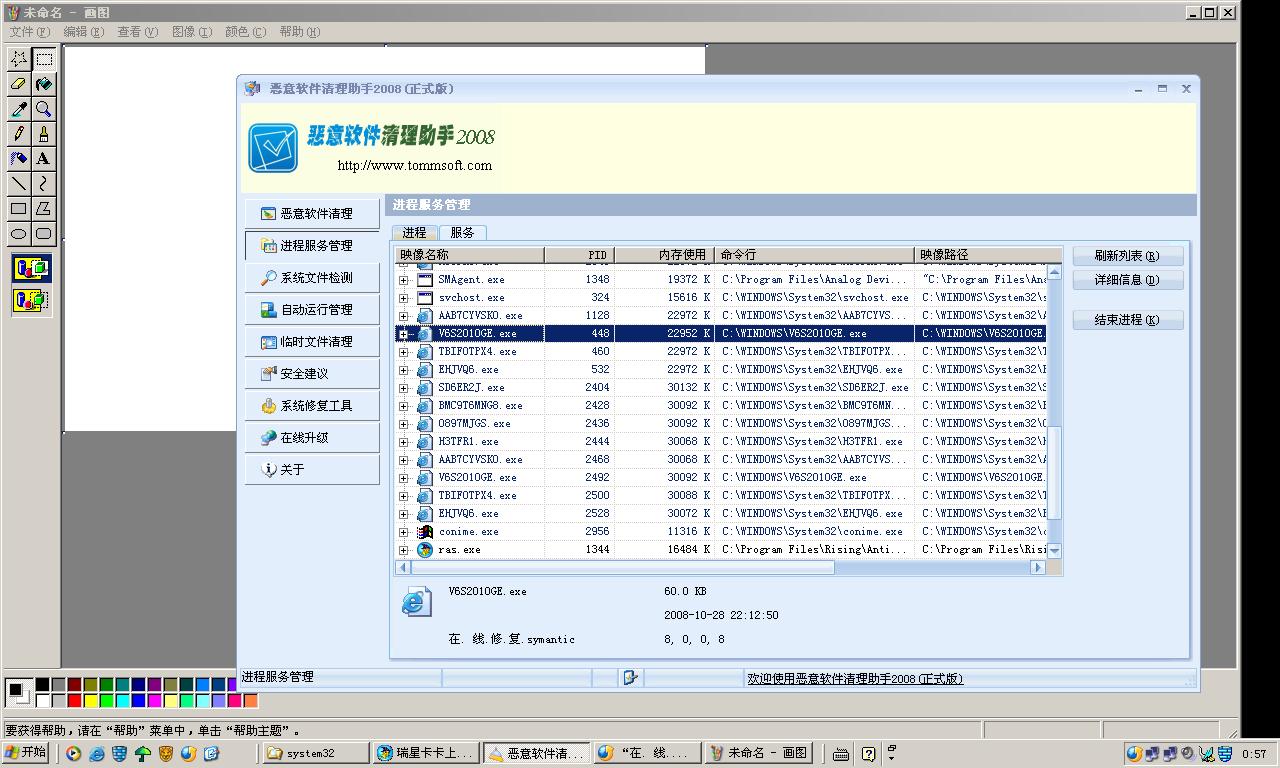Open the 文件 menu in Paint

pos(29,32)
